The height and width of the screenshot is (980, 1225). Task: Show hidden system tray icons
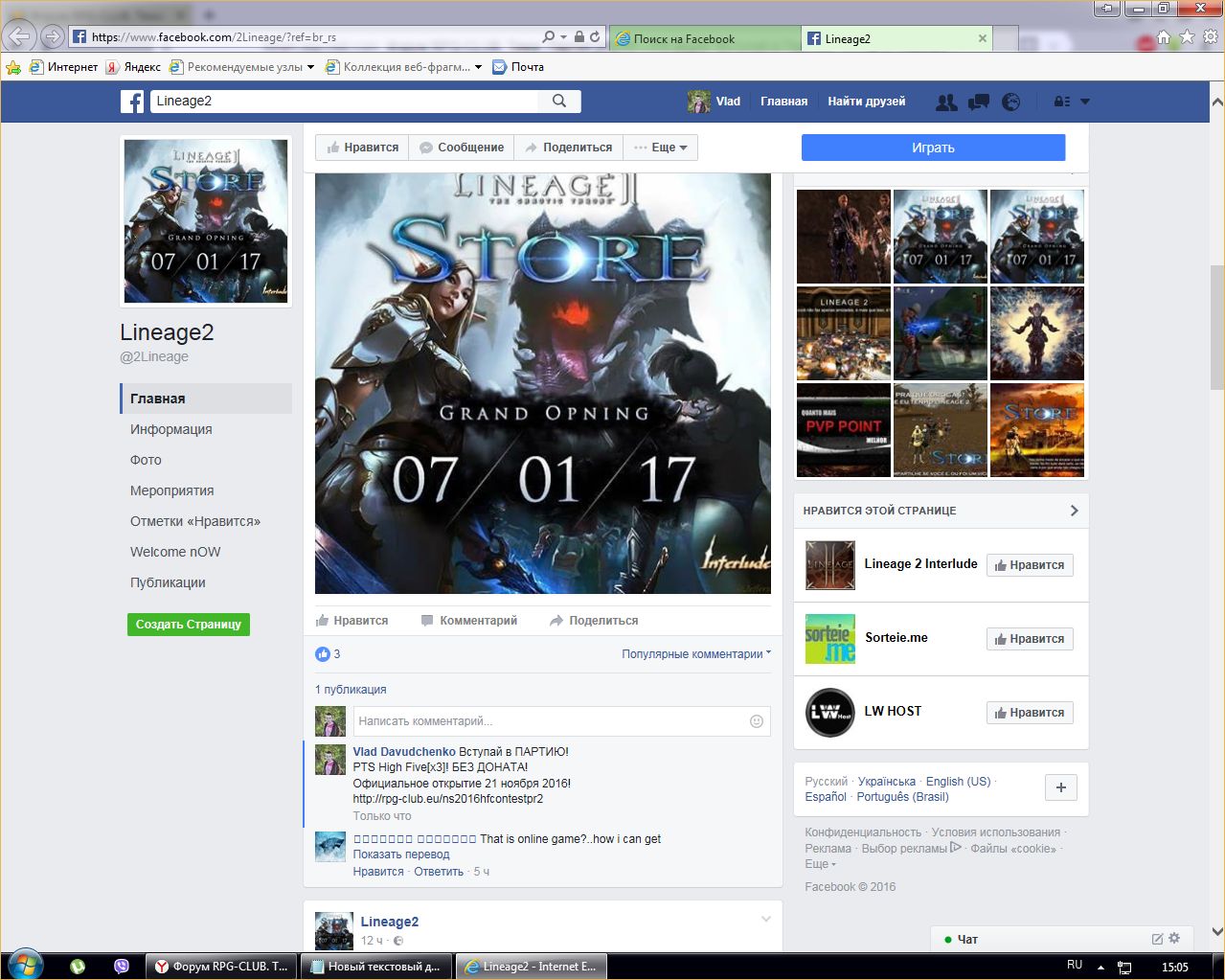point(1100,967)
